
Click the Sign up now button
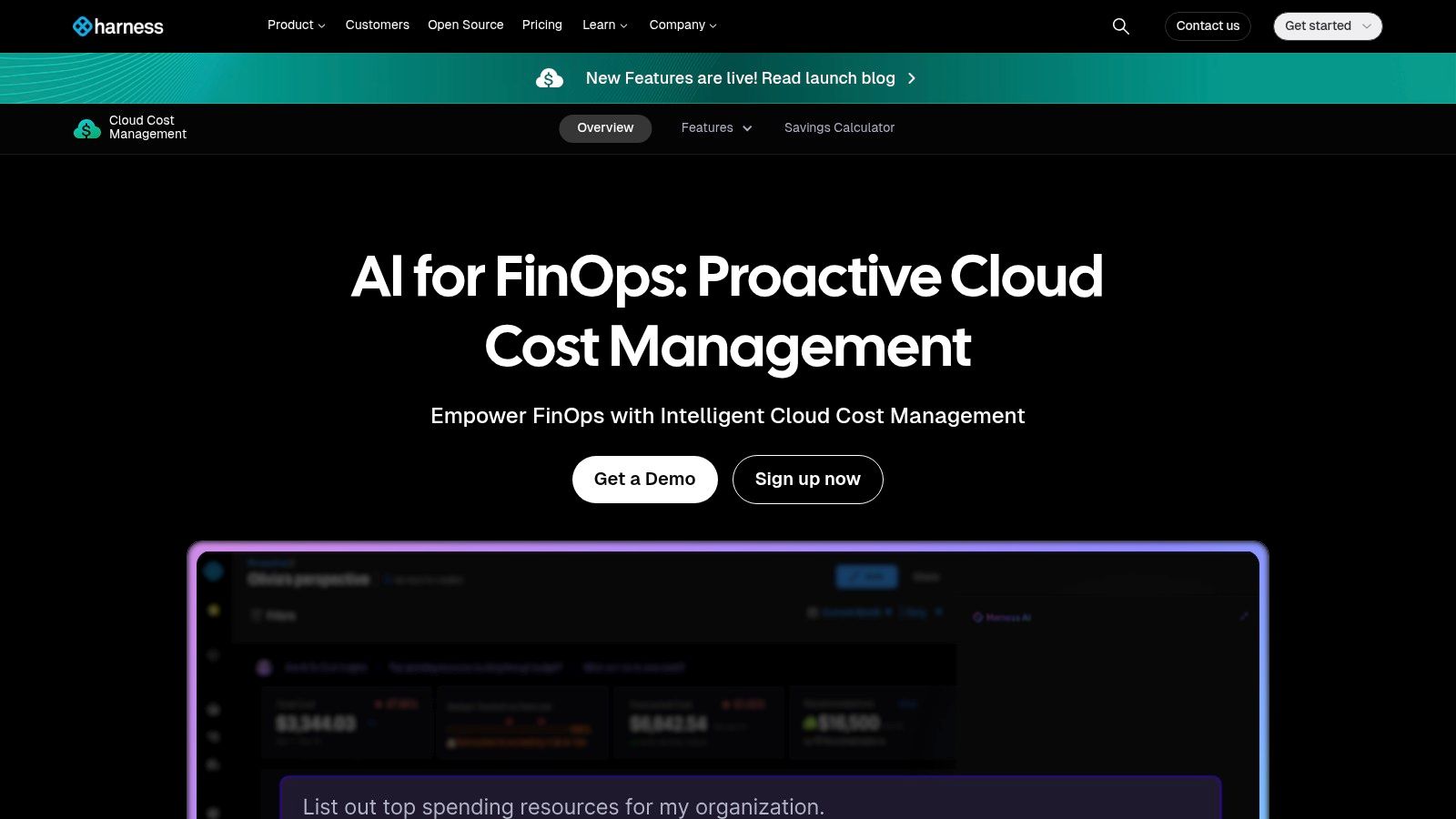[807, 479]
